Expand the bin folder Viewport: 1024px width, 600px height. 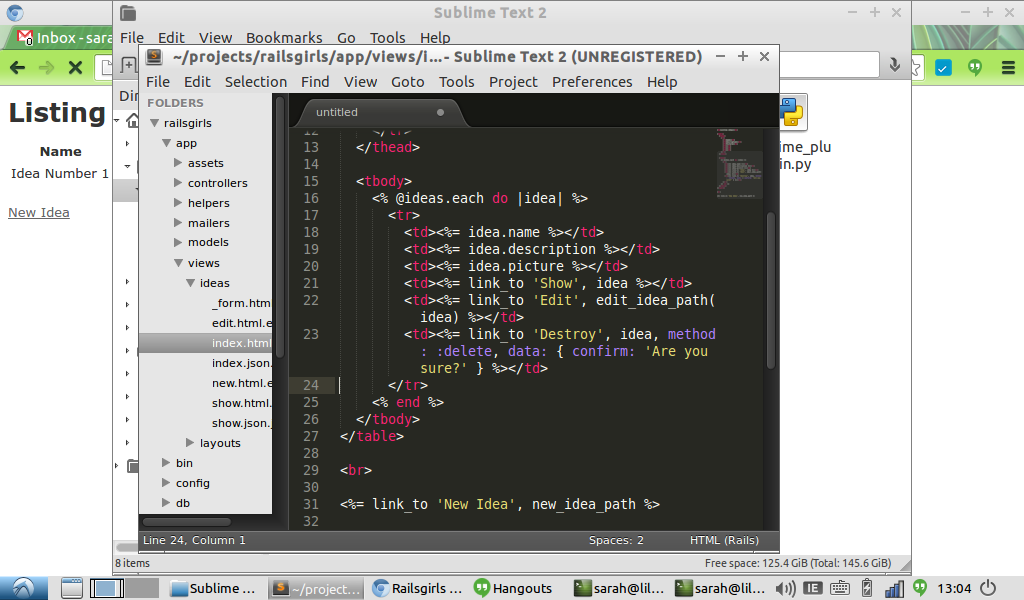click(167, 462)
